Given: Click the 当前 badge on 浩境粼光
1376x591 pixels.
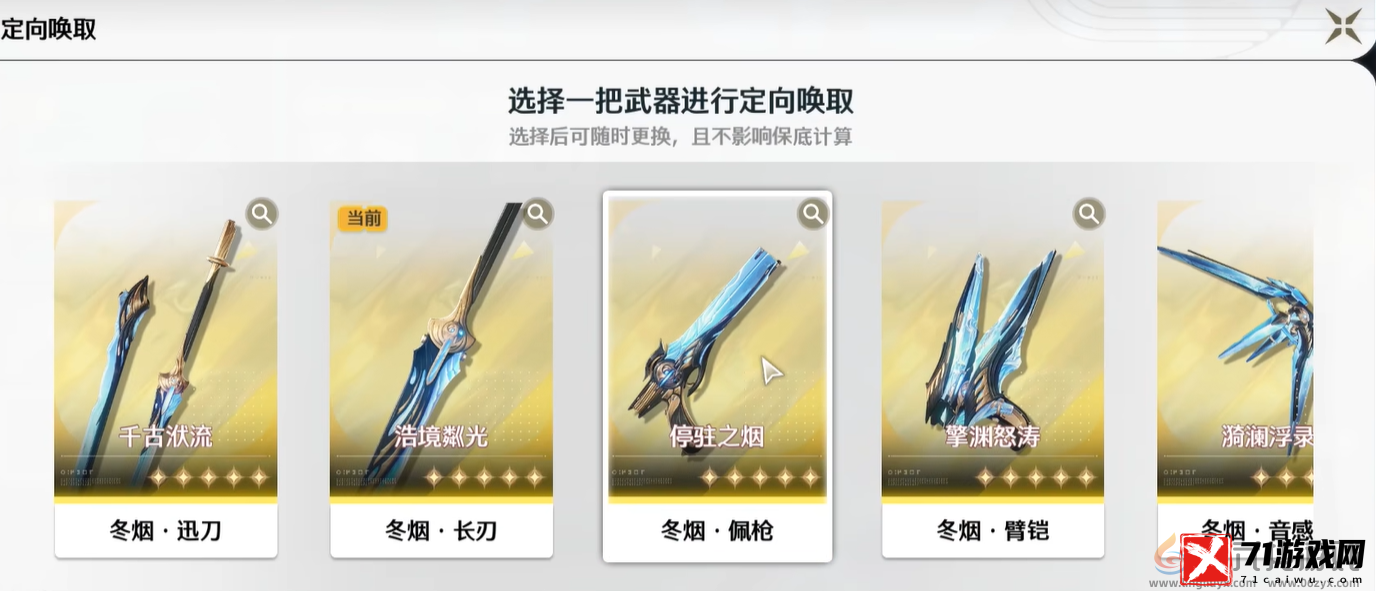Looking at the screenshot, I should pos(363,218).
